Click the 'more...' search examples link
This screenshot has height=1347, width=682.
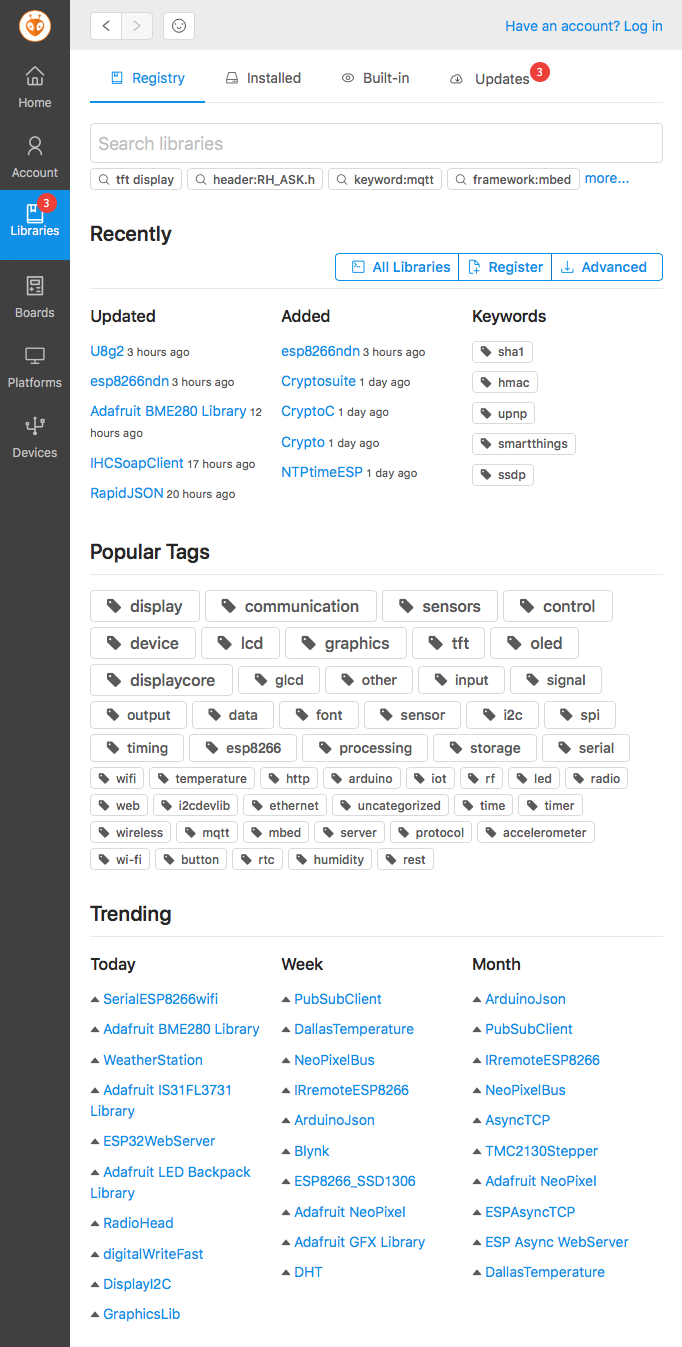pos(607,179)
